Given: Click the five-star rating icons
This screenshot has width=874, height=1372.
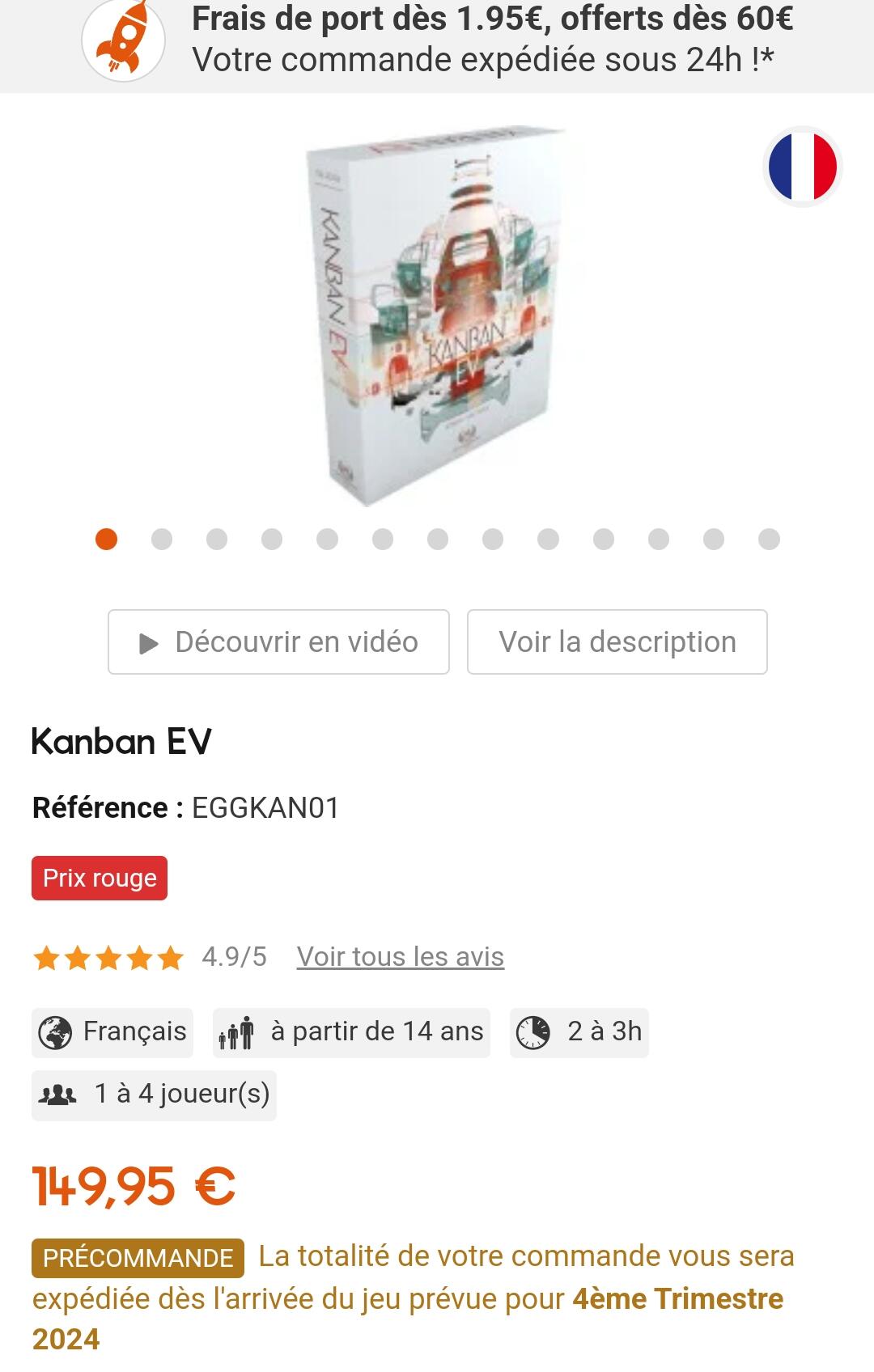Looking at the screenshot, I should point(108,958).
